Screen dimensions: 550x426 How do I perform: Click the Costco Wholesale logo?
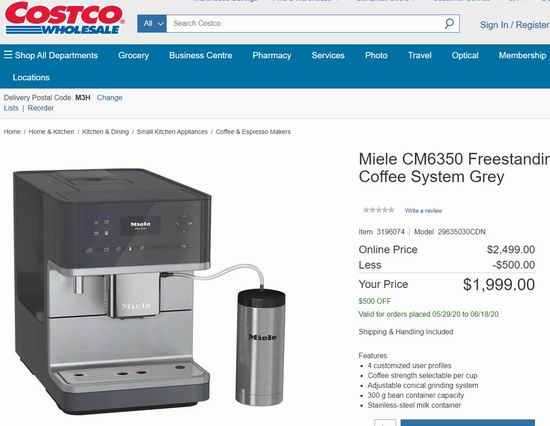coord(65,18)
